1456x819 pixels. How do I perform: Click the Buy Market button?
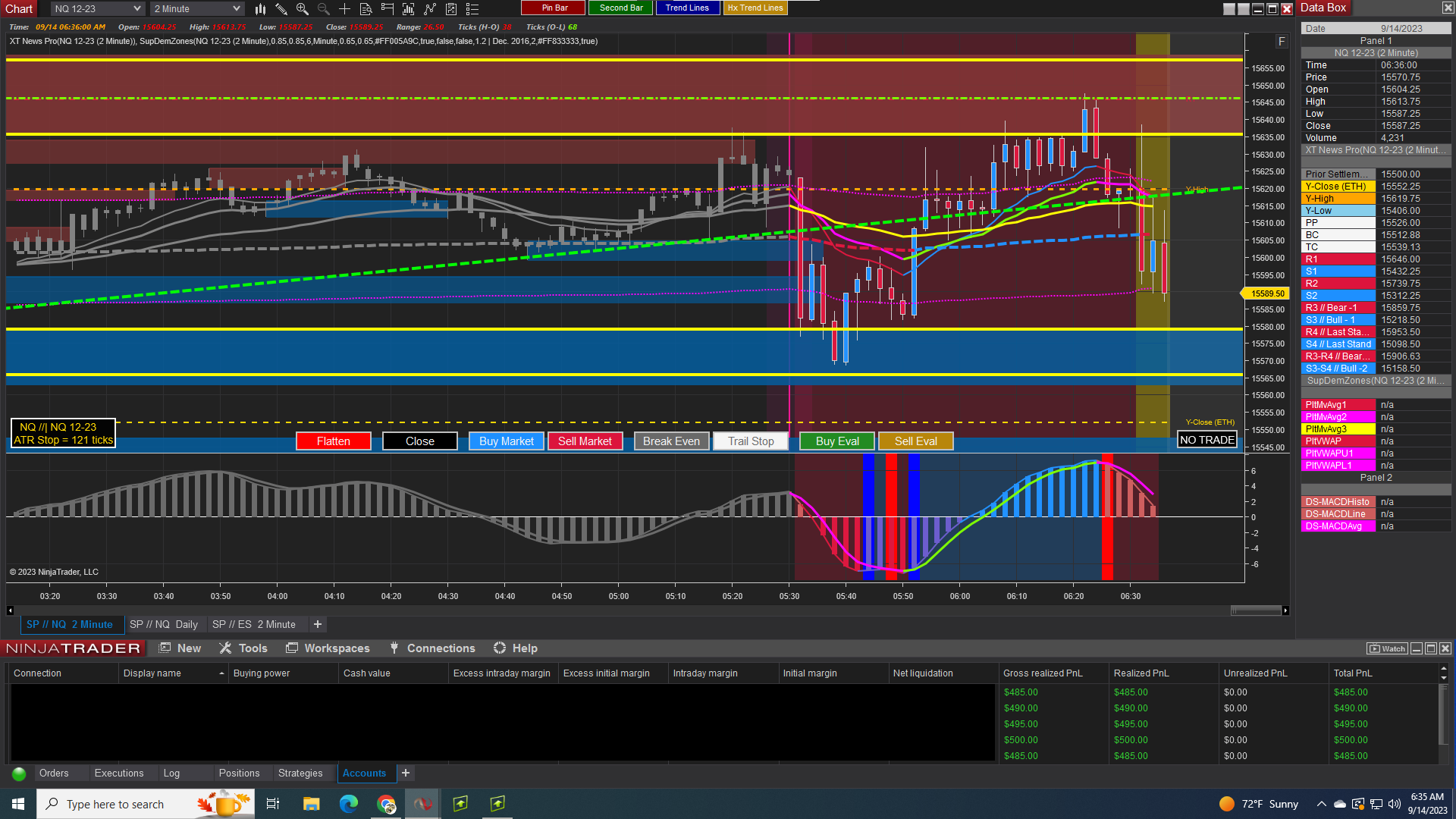click(507, 441)
